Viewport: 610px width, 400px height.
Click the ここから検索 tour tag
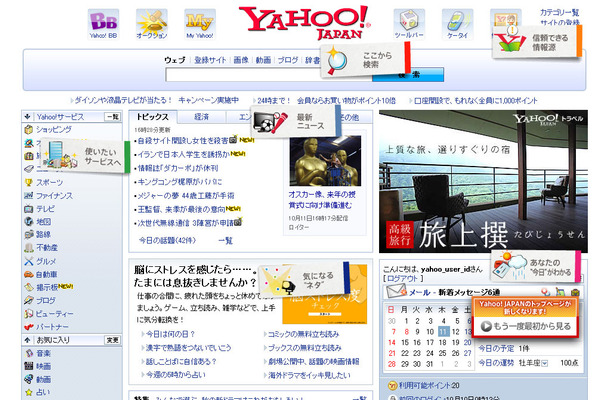point(366,60)
